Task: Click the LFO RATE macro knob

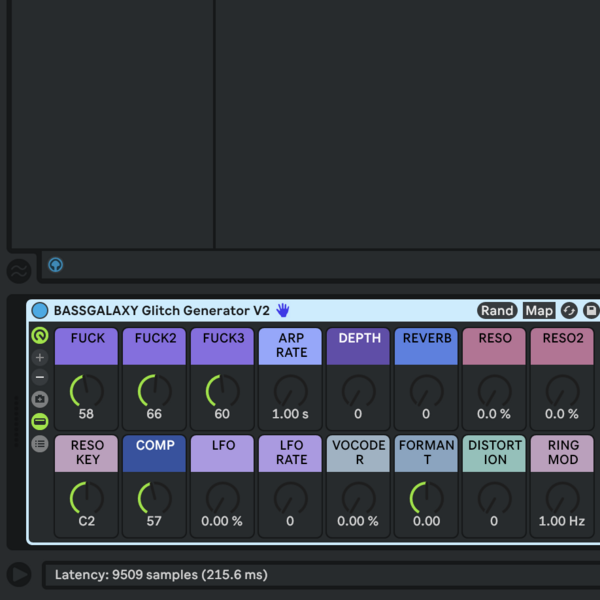Action: pyautogui.click(x=290, y=498)
